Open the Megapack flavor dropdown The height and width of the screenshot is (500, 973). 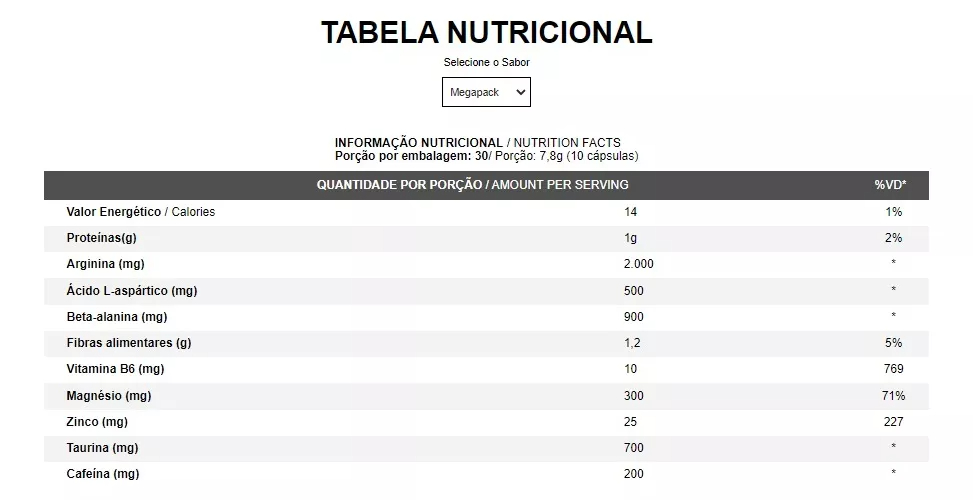tap(486, 92)
